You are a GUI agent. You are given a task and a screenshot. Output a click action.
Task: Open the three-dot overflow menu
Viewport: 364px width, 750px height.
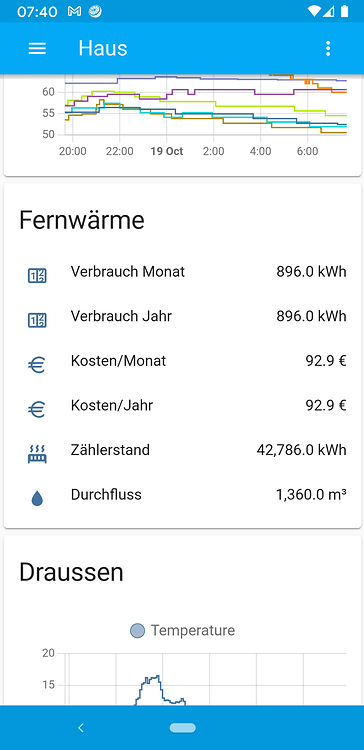click(328, 48)
